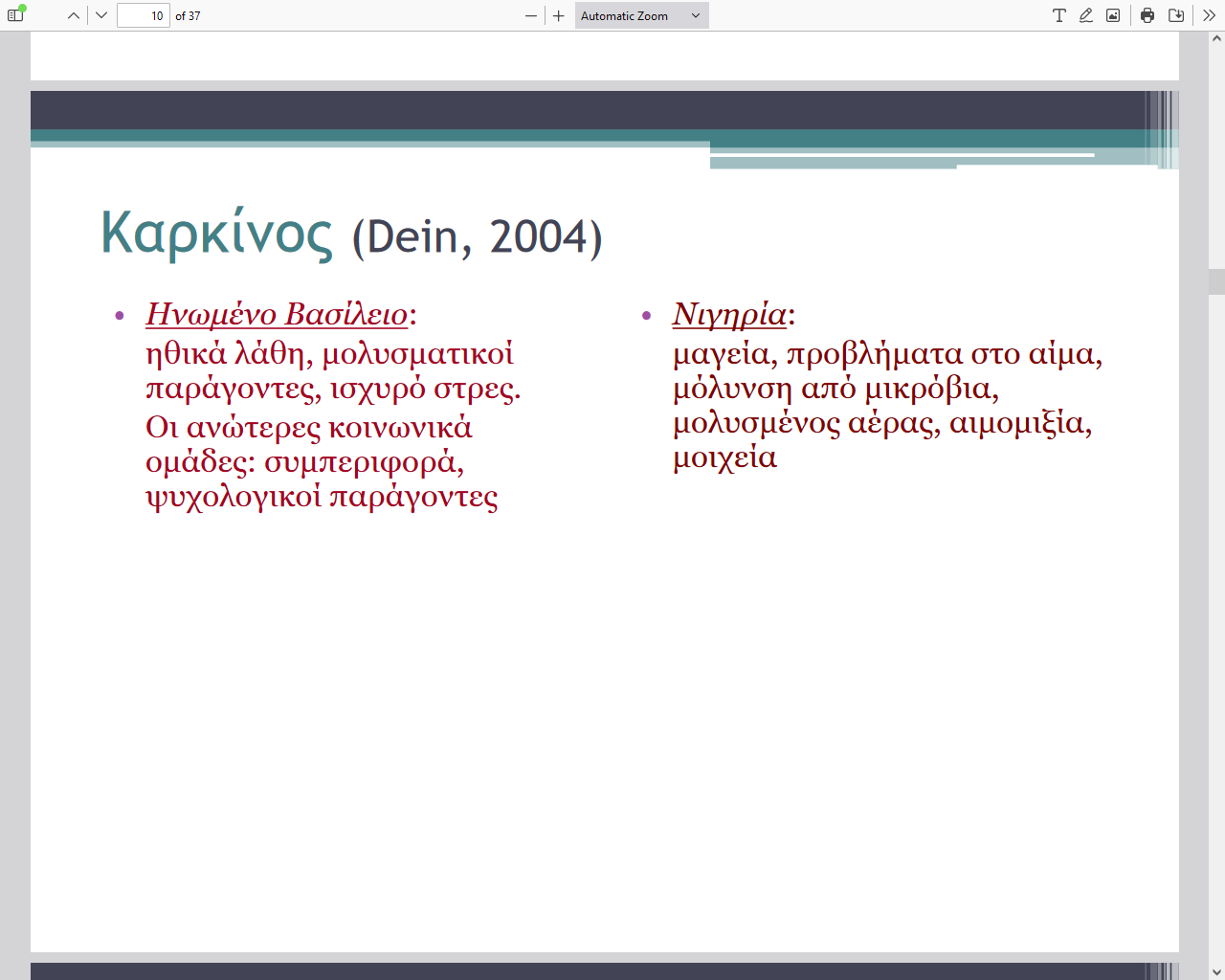Image resolution: width=1225 pixels, height=980 pixels.
Task: Click the underlined Ηνωμένο Βασίλειο heading
Action: (277, 314)
